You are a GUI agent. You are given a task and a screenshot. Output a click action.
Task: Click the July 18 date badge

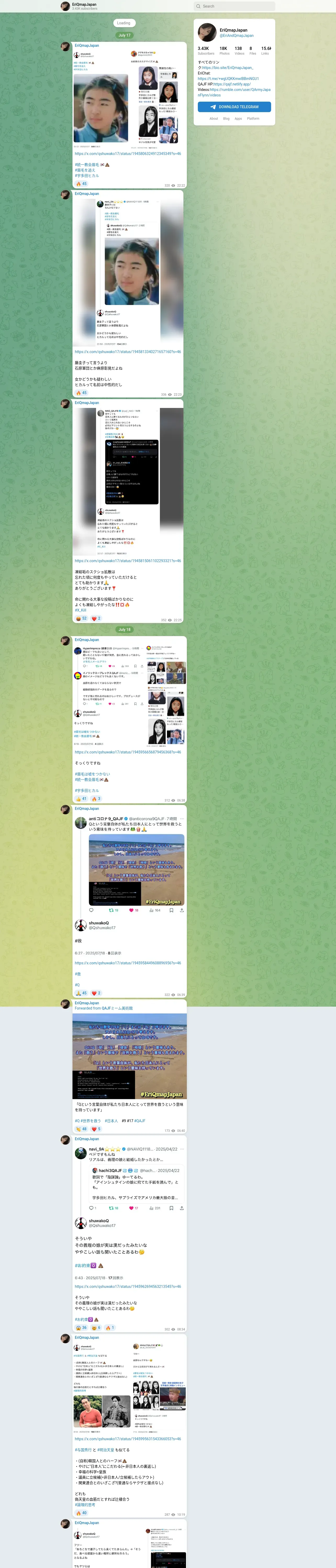[x=124, y=629]
